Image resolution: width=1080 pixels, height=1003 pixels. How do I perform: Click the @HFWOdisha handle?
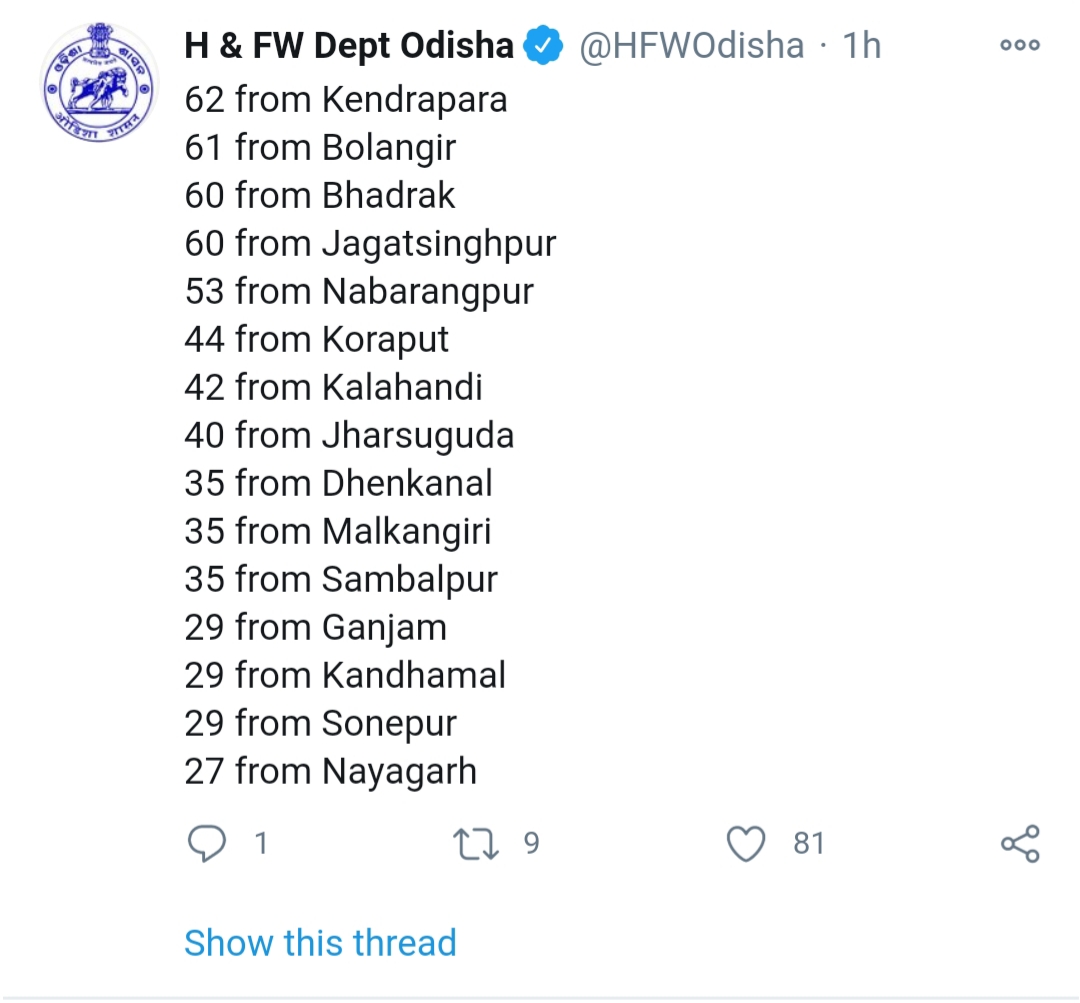(692, 46)
